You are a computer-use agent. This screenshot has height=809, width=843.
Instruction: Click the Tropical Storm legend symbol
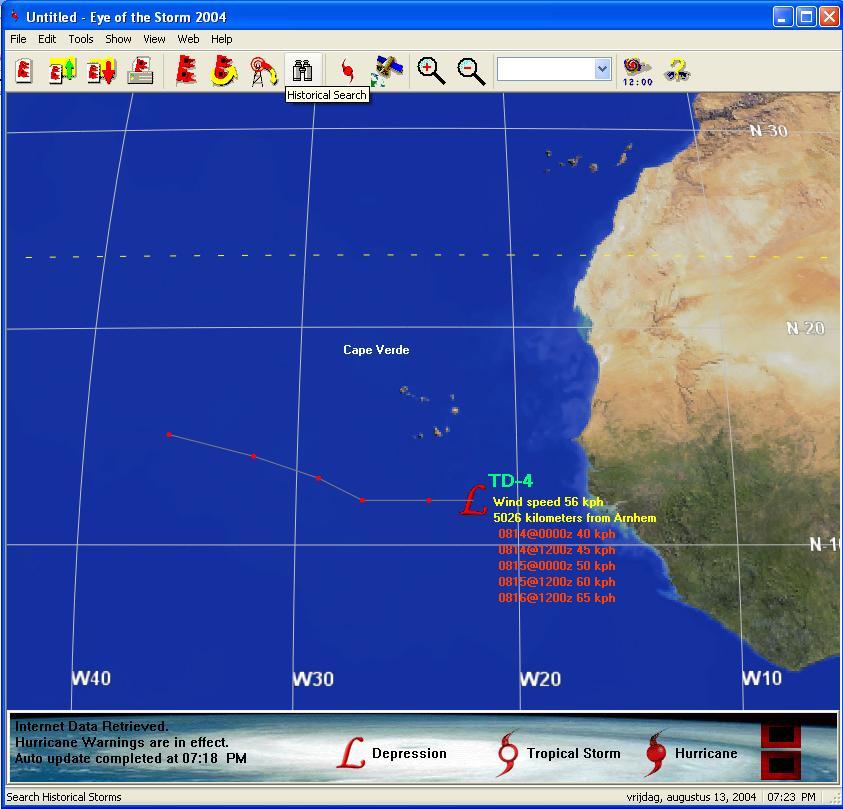coord(508,754)
